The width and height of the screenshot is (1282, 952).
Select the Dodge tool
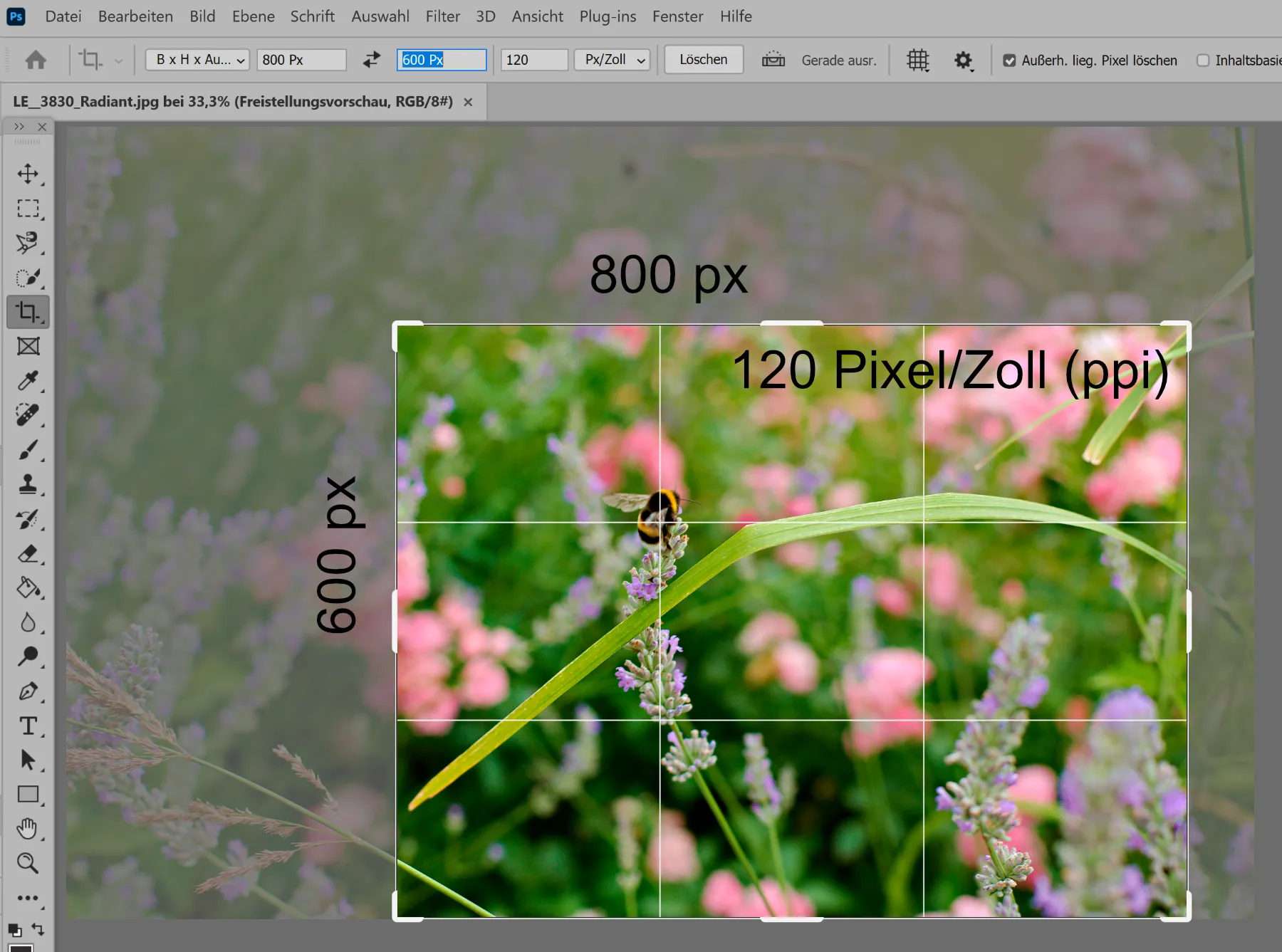(28, 657)
